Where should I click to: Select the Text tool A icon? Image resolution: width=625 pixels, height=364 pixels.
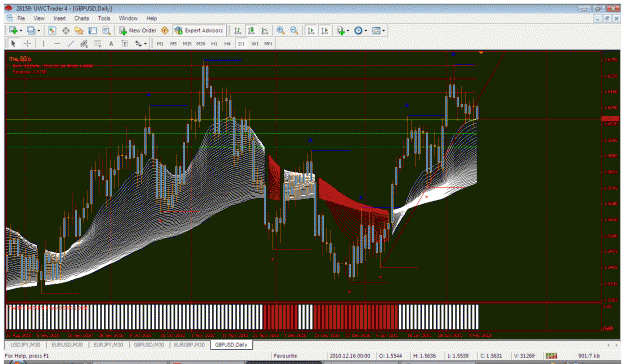pyautogui.click(x=111, y=43)
